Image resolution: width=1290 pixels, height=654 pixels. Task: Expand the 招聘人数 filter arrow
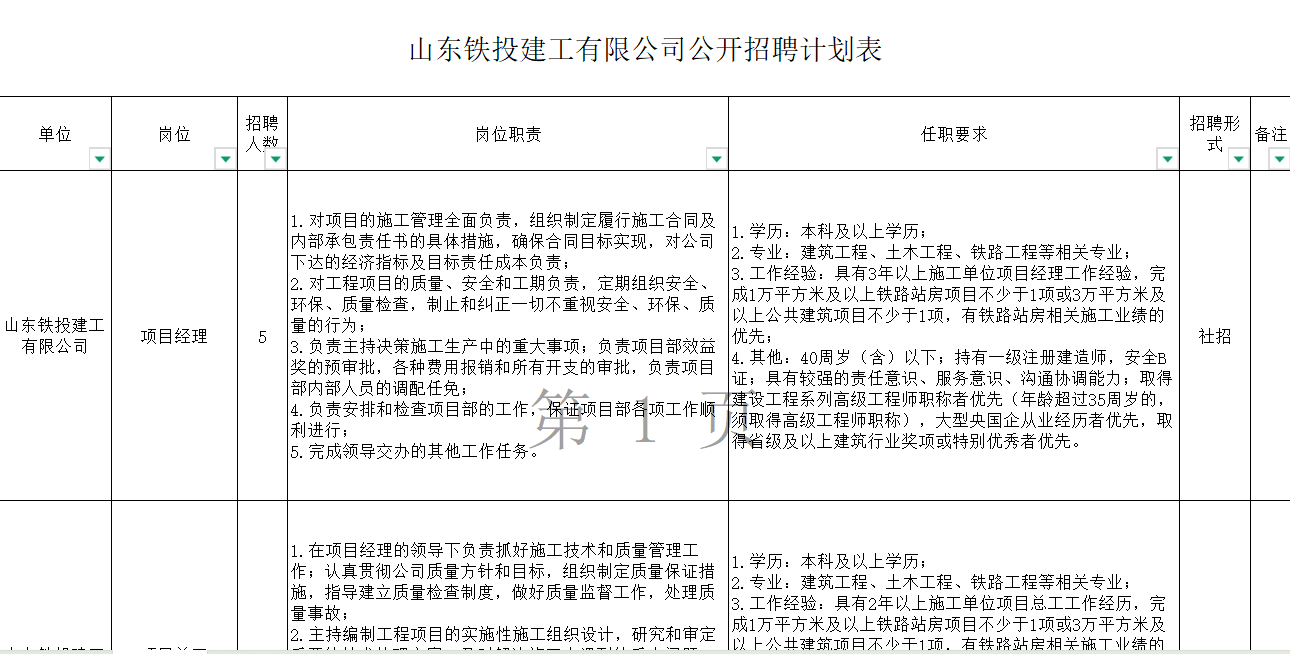coord(275,159)
